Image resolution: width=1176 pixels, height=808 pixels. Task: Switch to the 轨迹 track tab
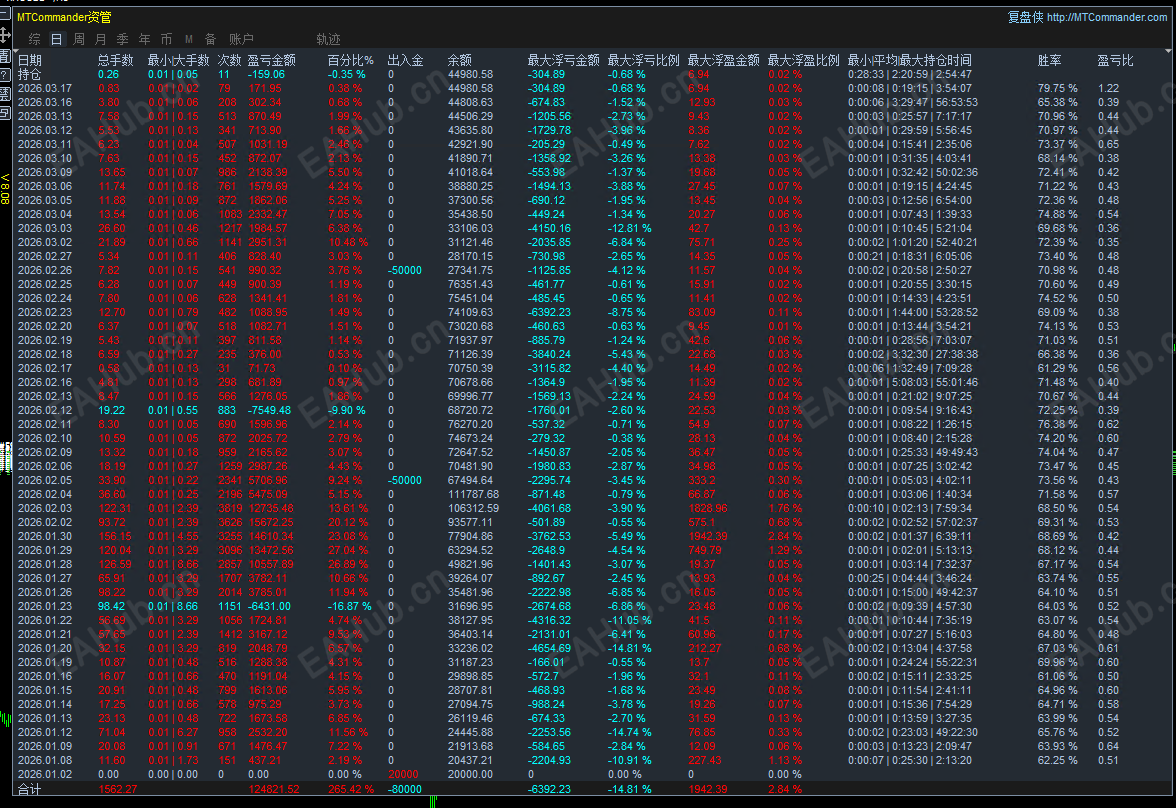[x=328, y=39]
